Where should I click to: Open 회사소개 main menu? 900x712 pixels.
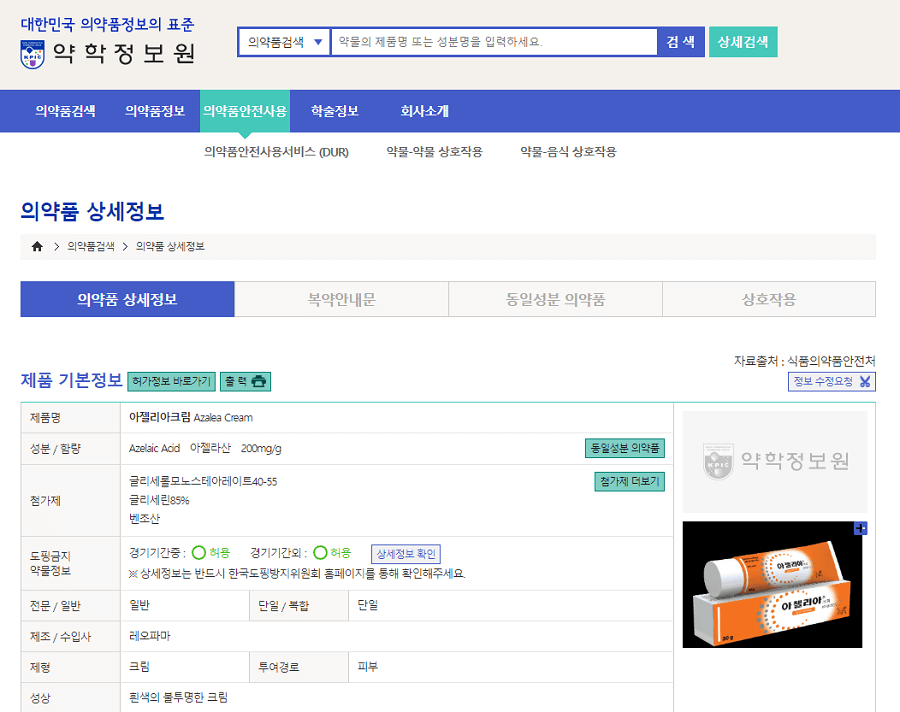[424, 111]
